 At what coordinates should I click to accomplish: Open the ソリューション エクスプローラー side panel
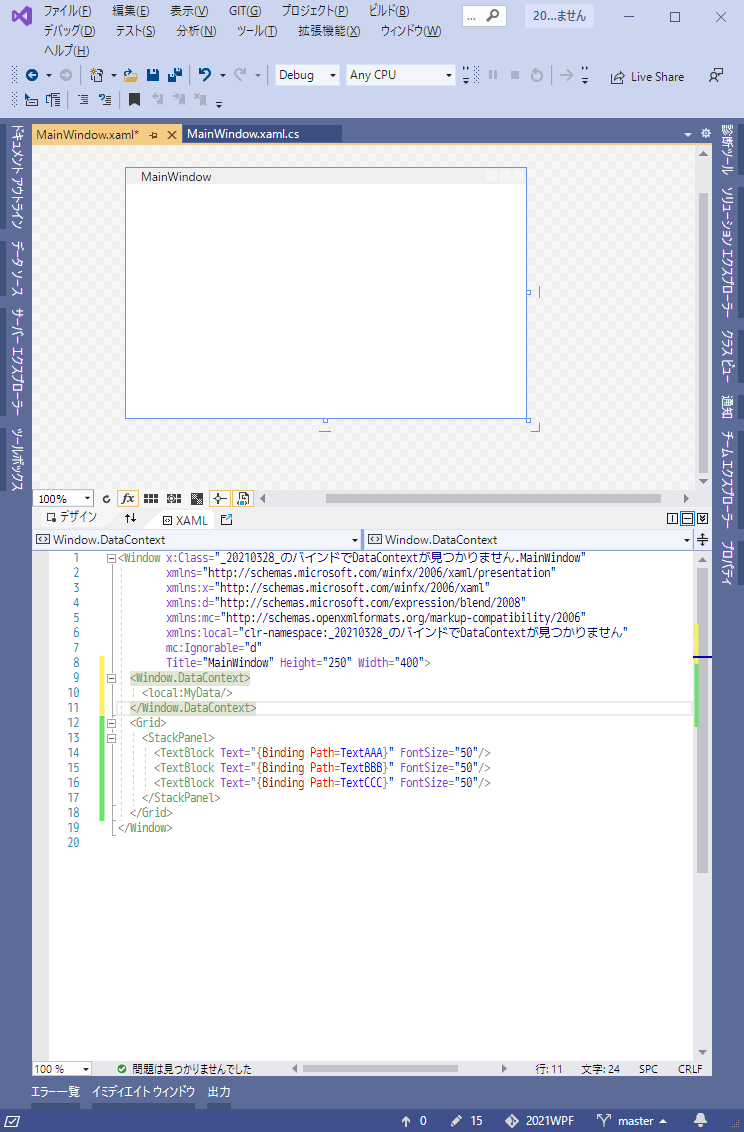pos(727,253)
